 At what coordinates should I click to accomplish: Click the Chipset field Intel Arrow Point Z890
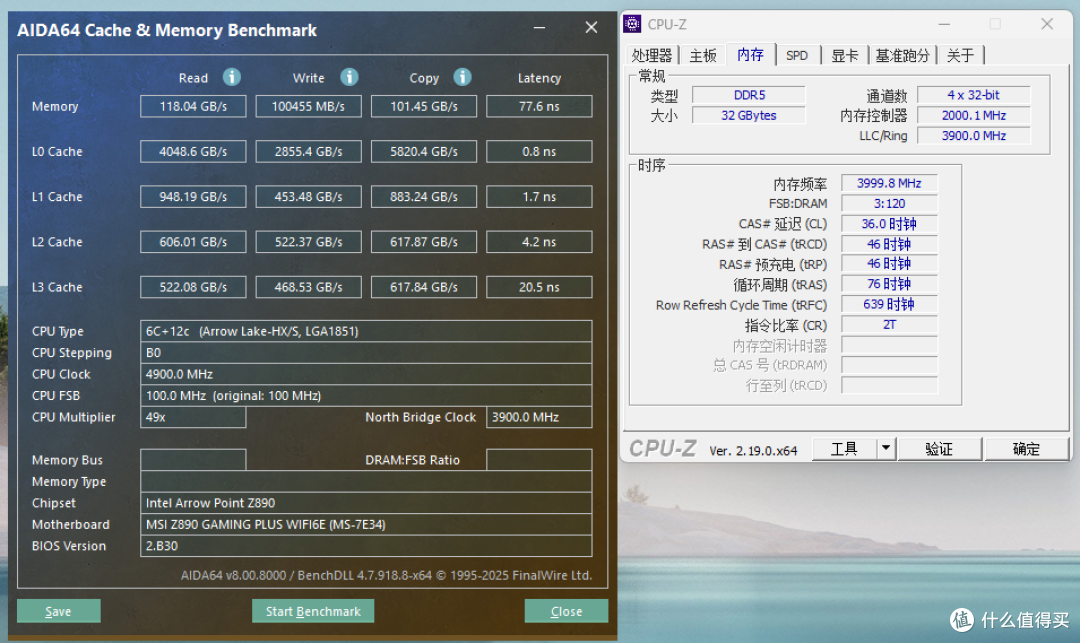pyautogui.click(x=366, y=503)
